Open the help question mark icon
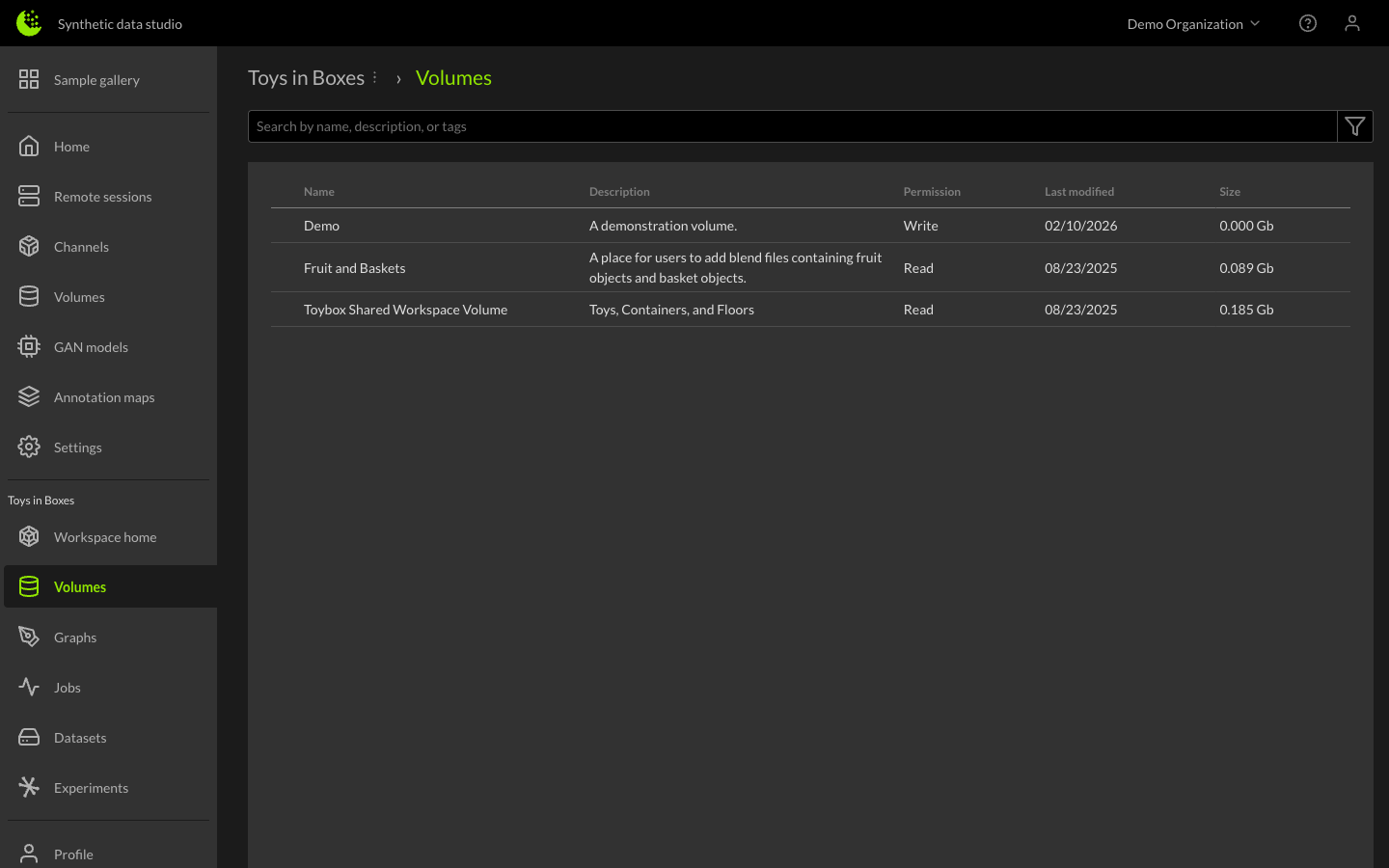 1307,23
